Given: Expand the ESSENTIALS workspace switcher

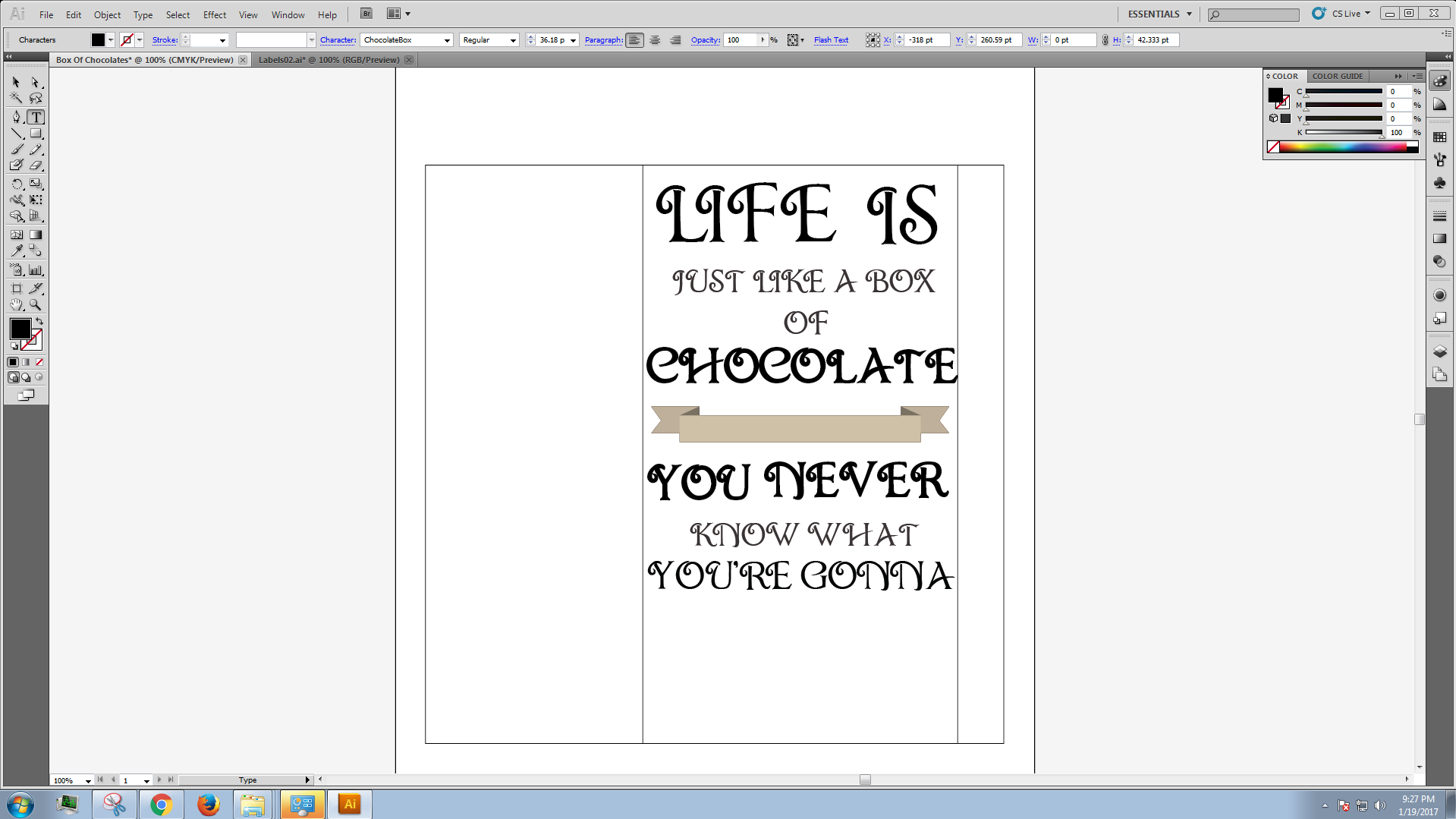Looking at the screenshot, I should [x=1159, y=14].
